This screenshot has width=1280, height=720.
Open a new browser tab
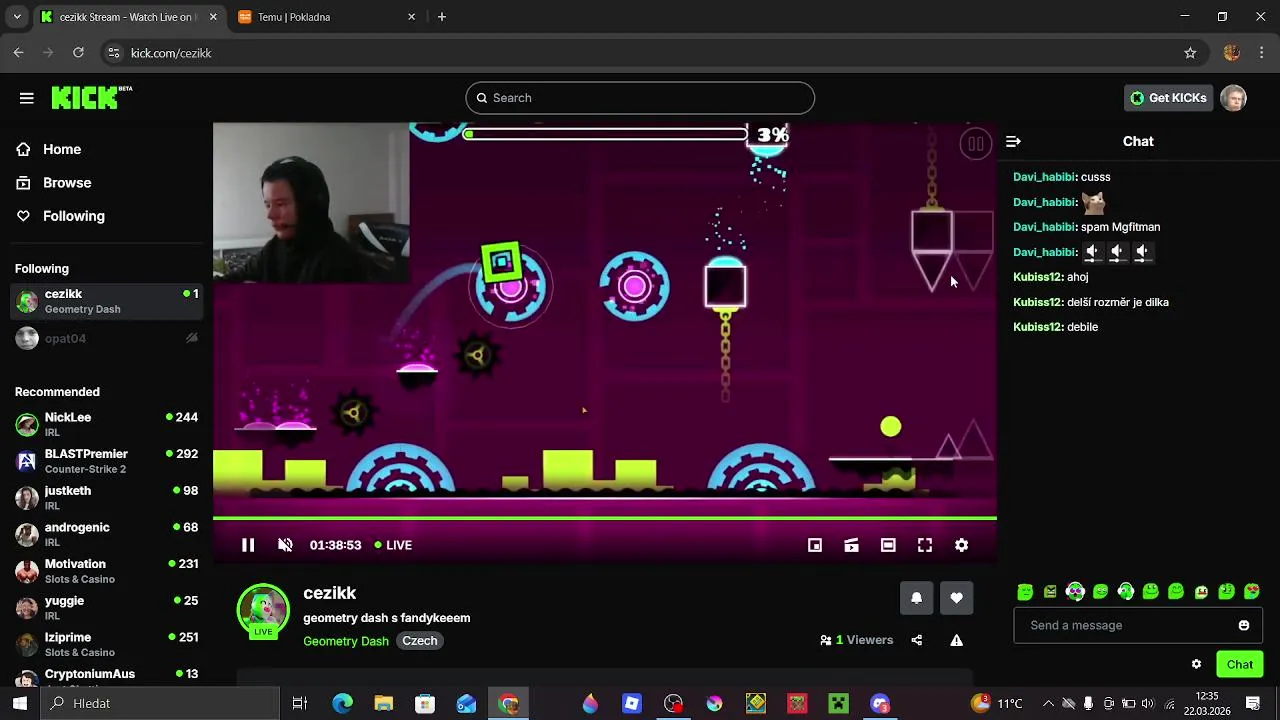pyautogui.click(x=442, y=17)
